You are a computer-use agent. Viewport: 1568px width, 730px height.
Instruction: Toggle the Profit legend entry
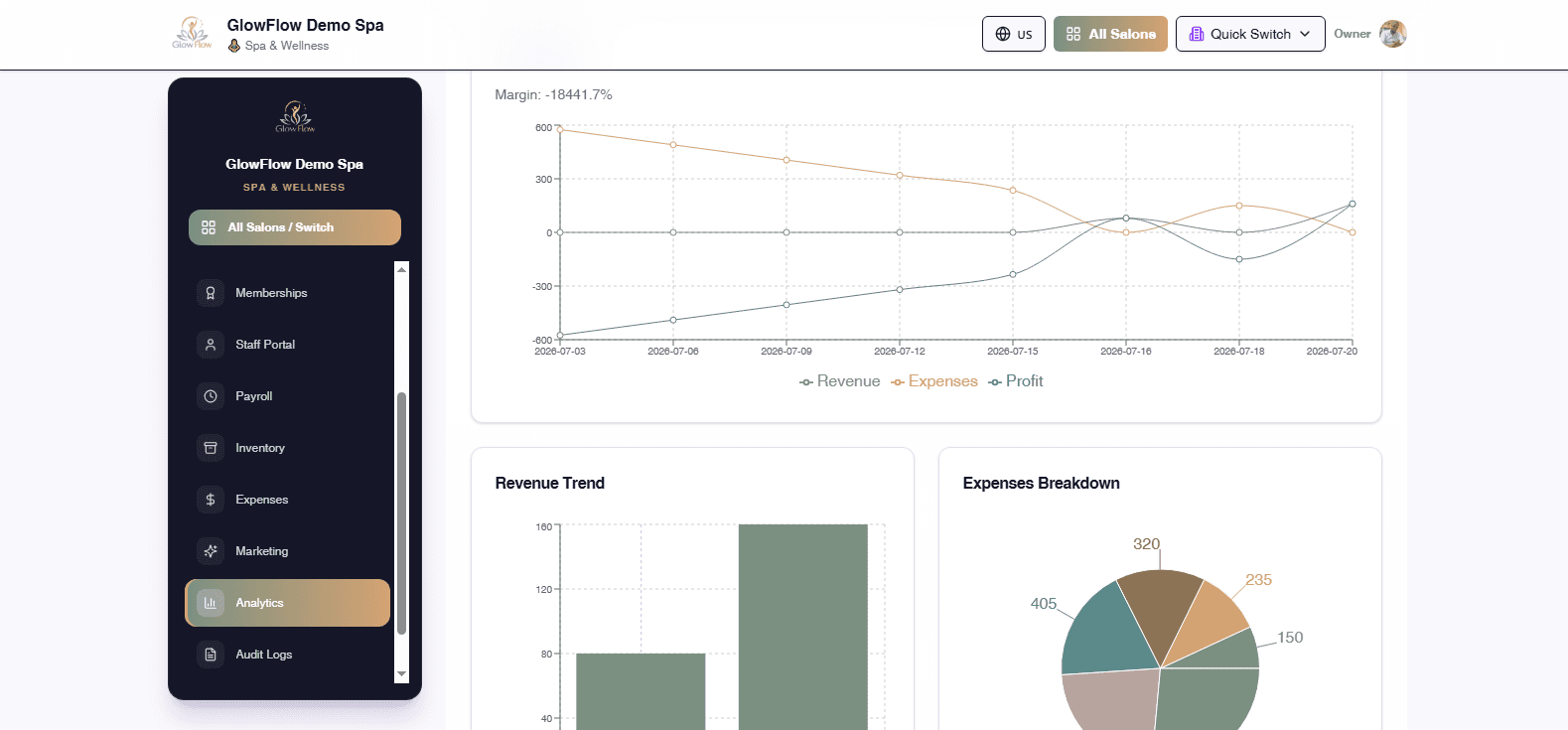point(1016,381)
